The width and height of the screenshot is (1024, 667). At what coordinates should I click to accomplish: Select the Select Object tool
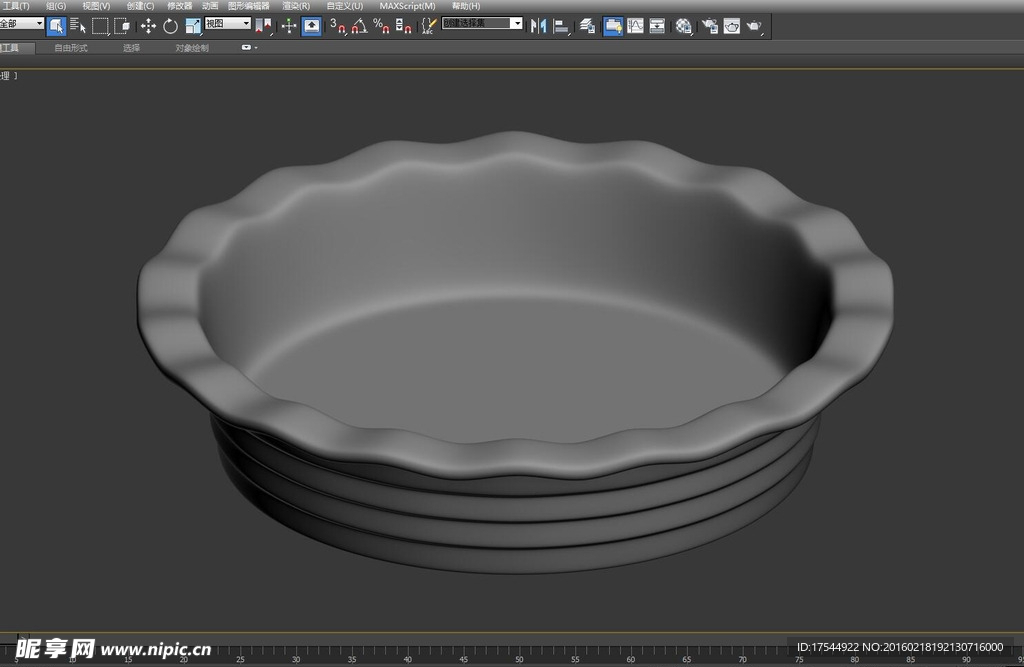click(56, 26)
